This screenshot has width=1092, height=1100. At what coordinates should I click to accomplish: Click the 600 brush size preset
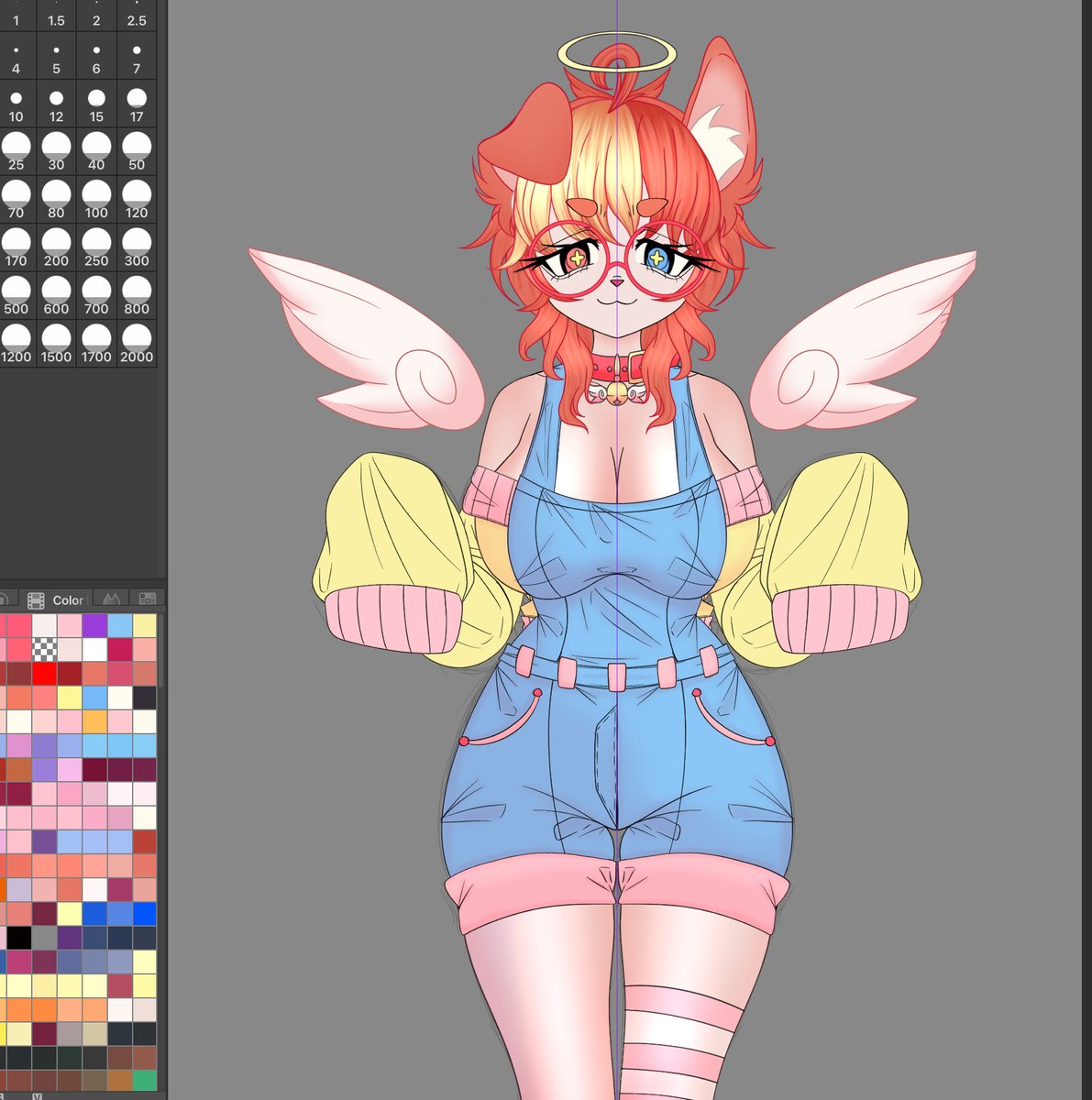coord(56,294)
